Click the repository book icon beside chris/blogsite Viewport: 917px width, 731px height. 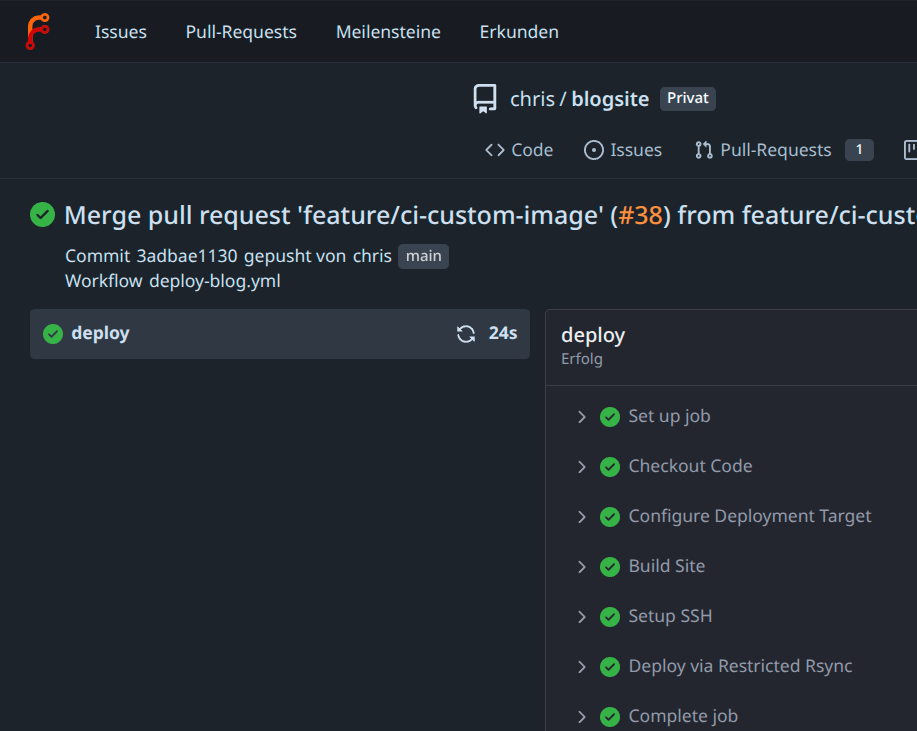tap(485, 98)
